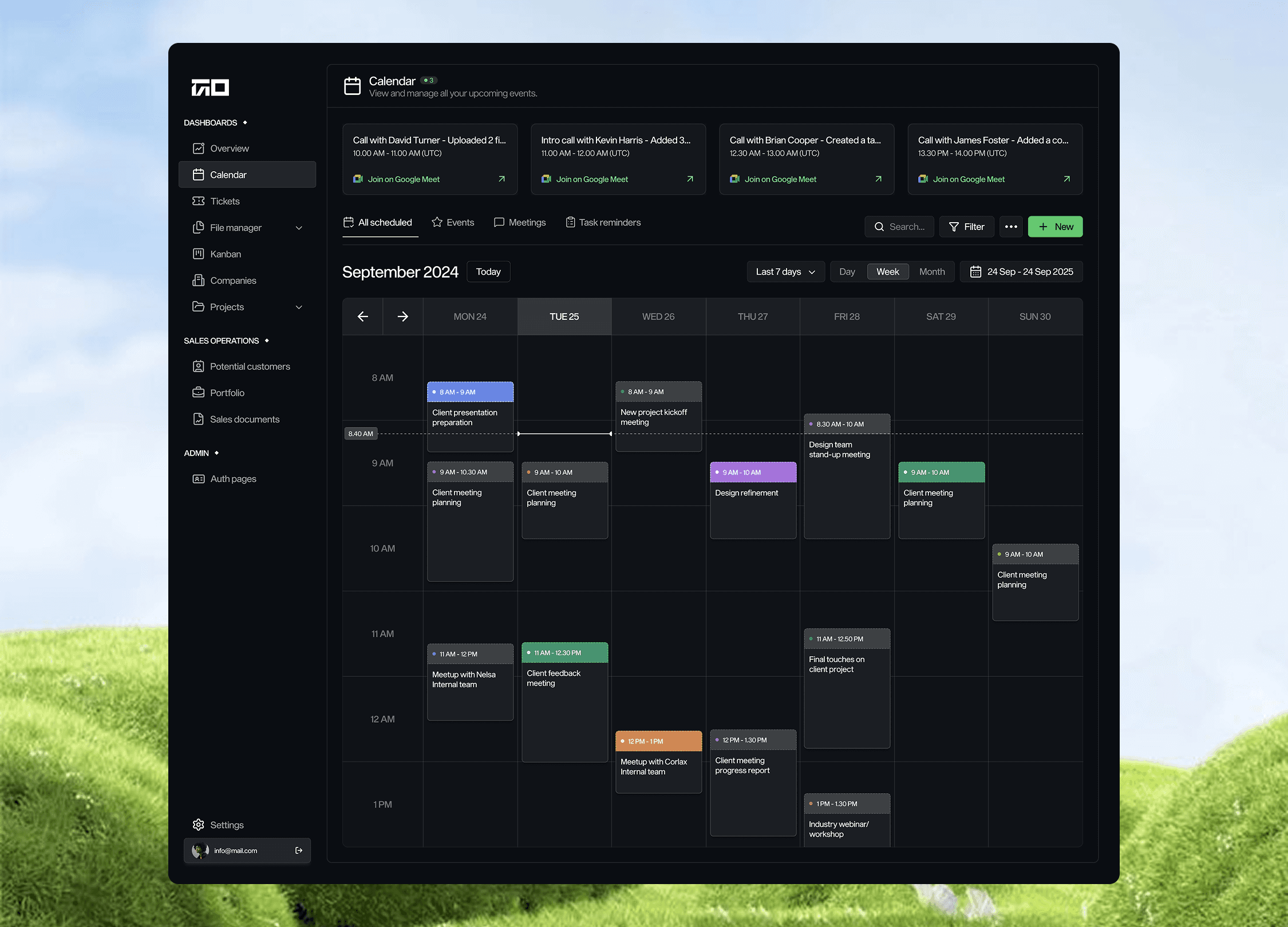Open the Last 7 days dropdown
Viewport: 1288px width, 927px height.
pyautogui.click(x=785, y=271)
